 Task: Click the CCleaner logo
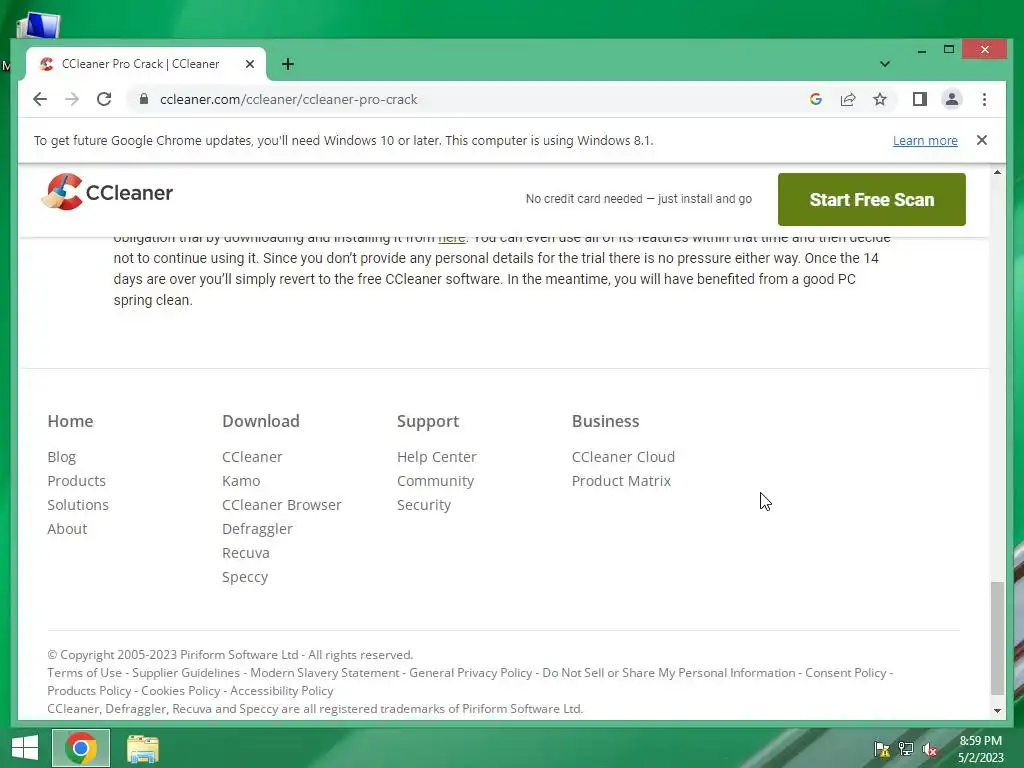point(108,192)
